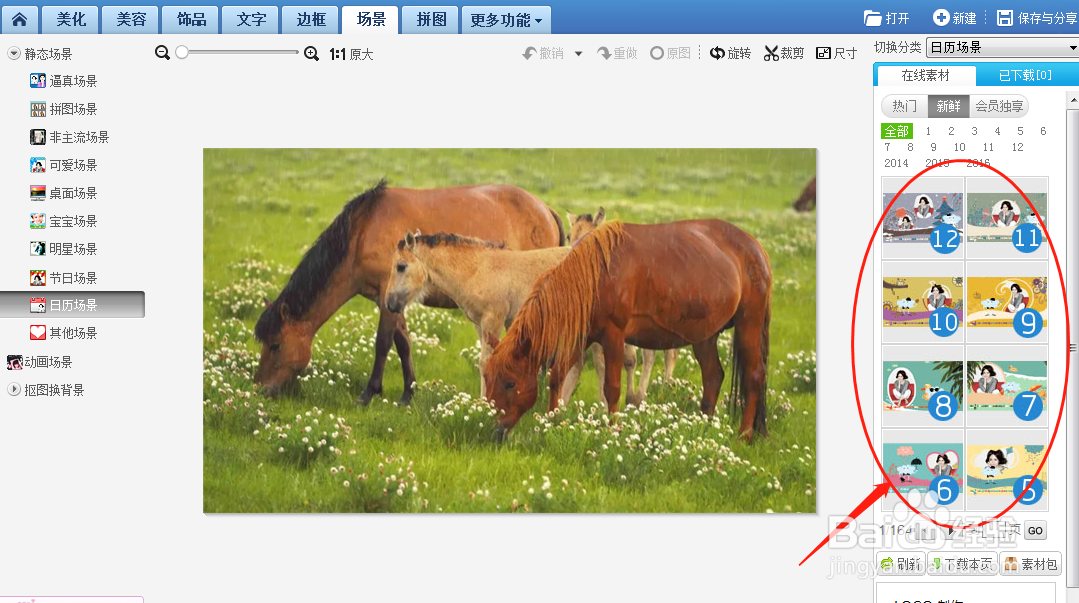Select the 会员独享 filter

[999, 106]
